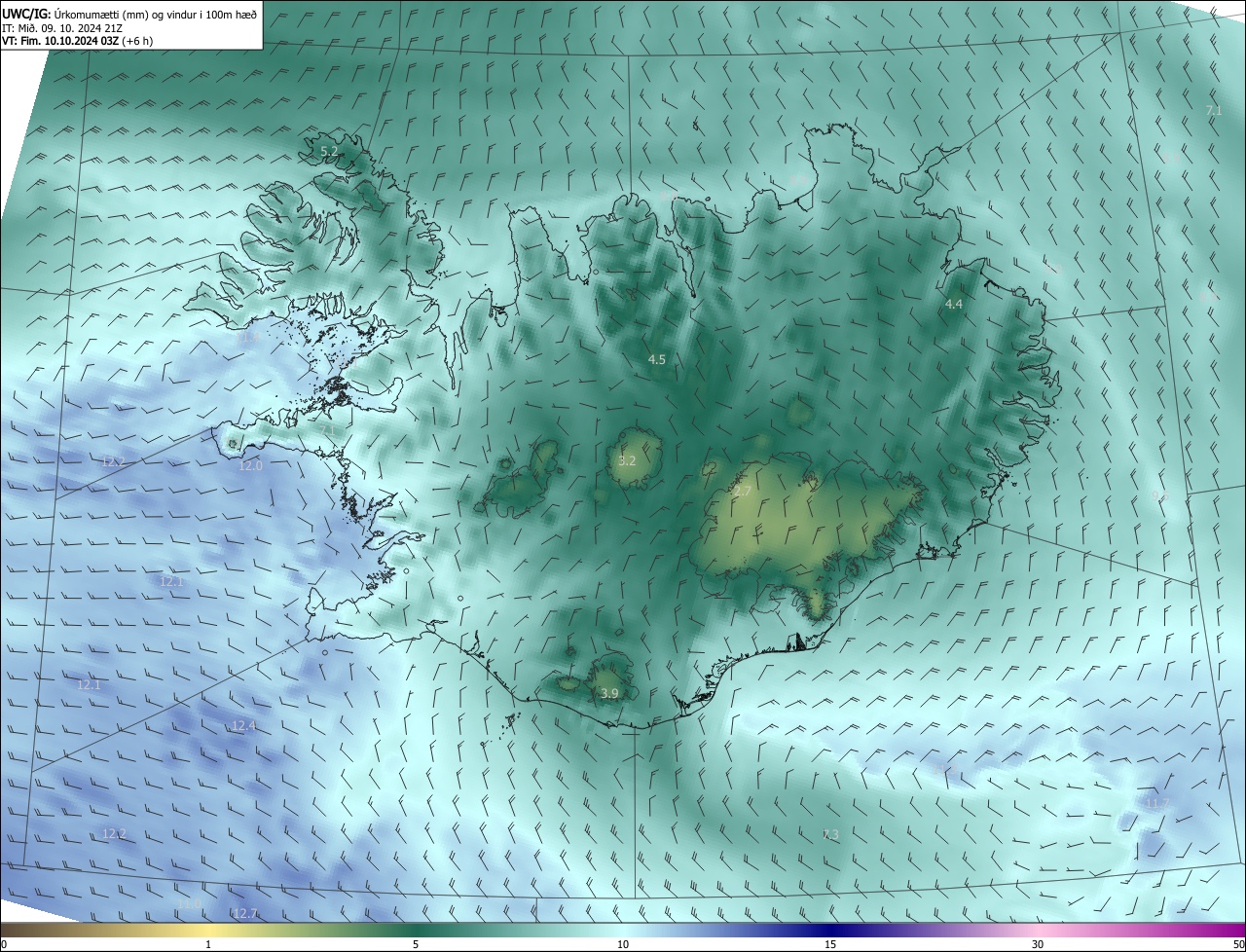
Task: Click the 12.0 value off Snæfellsnes tip
Action: coord(251,466)
